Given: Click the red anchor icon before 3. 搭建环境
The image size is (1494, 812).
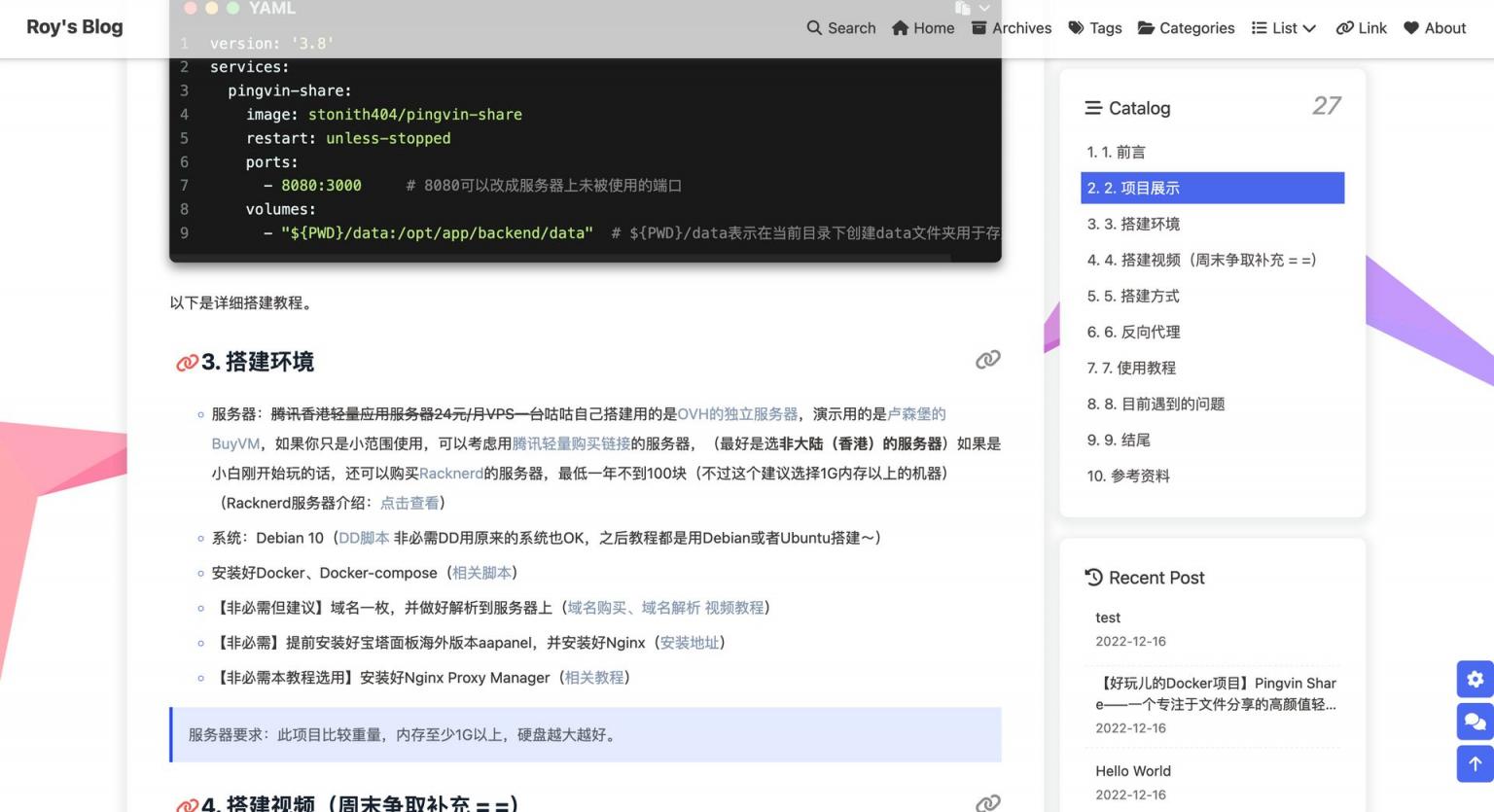Looking at the screenshot, I should click(187, 363).
